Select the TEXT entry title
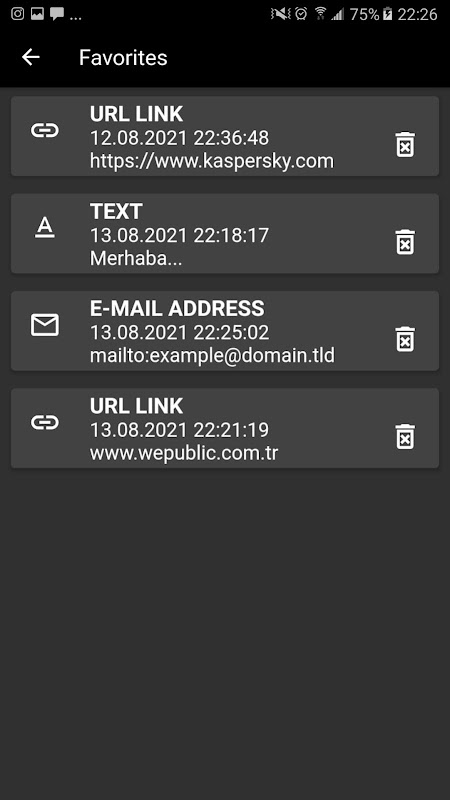Viewport: 450px width, 800px height. tap(116, 211)
